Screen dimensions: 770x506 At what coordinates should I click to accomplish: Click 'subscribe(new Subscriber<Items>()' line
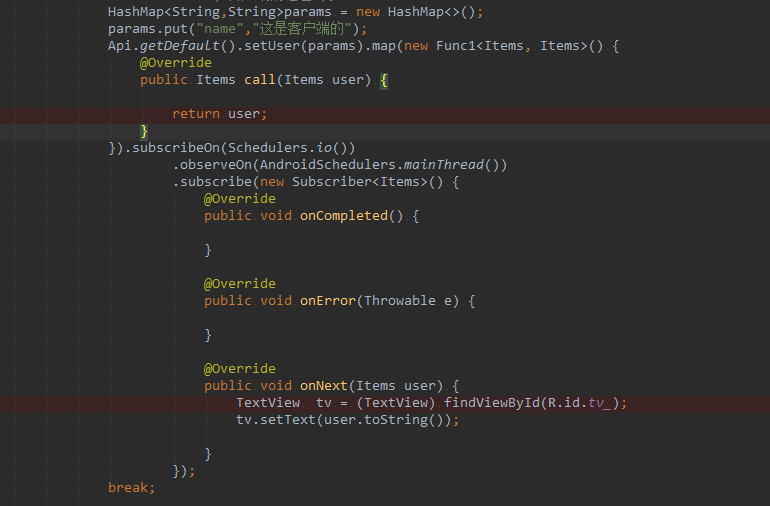[x=316, y=182]
